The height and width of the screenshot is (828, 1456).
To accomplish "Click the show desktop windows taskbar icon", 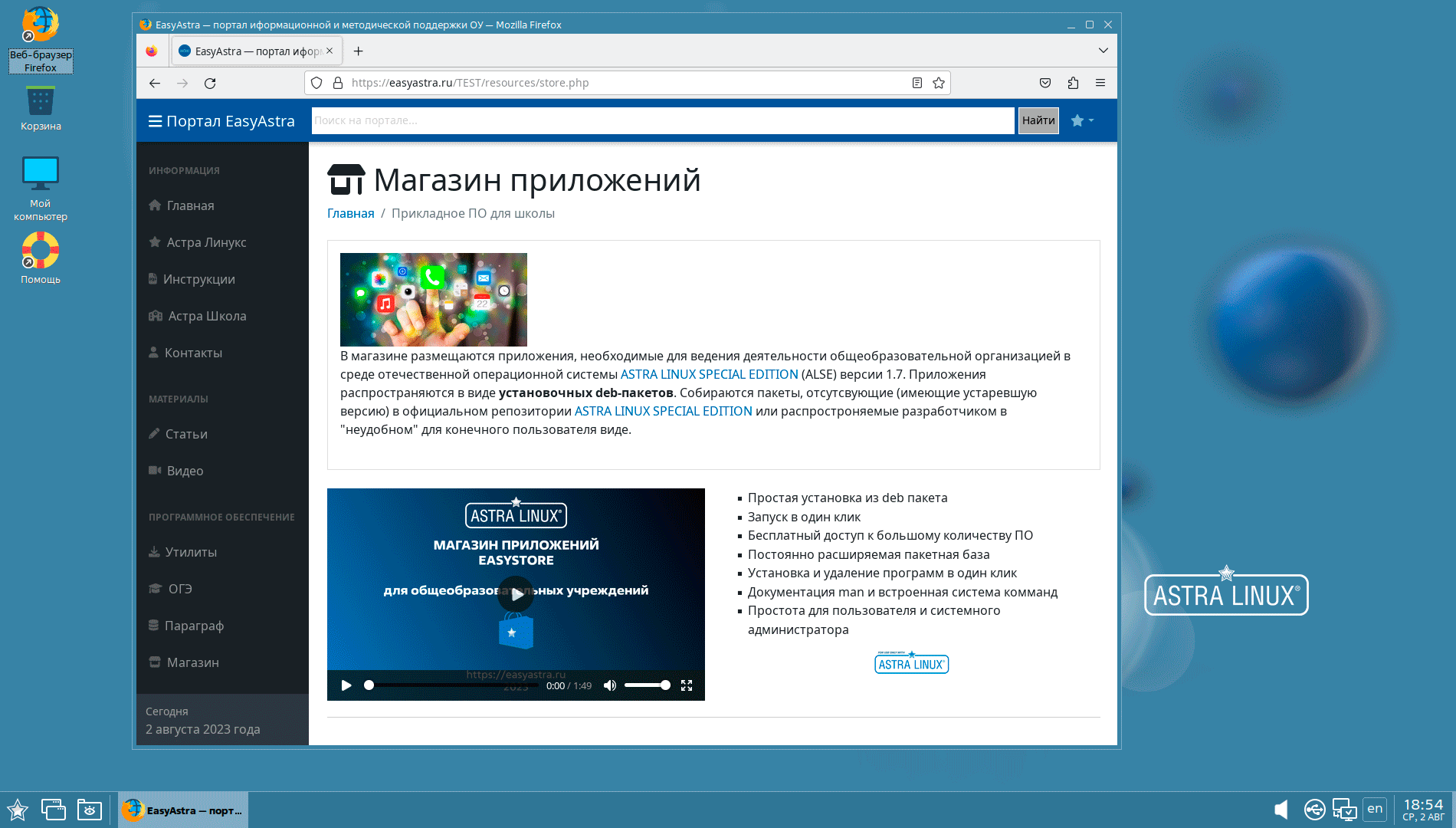I will pyautogui.click(x=54, y=810).
